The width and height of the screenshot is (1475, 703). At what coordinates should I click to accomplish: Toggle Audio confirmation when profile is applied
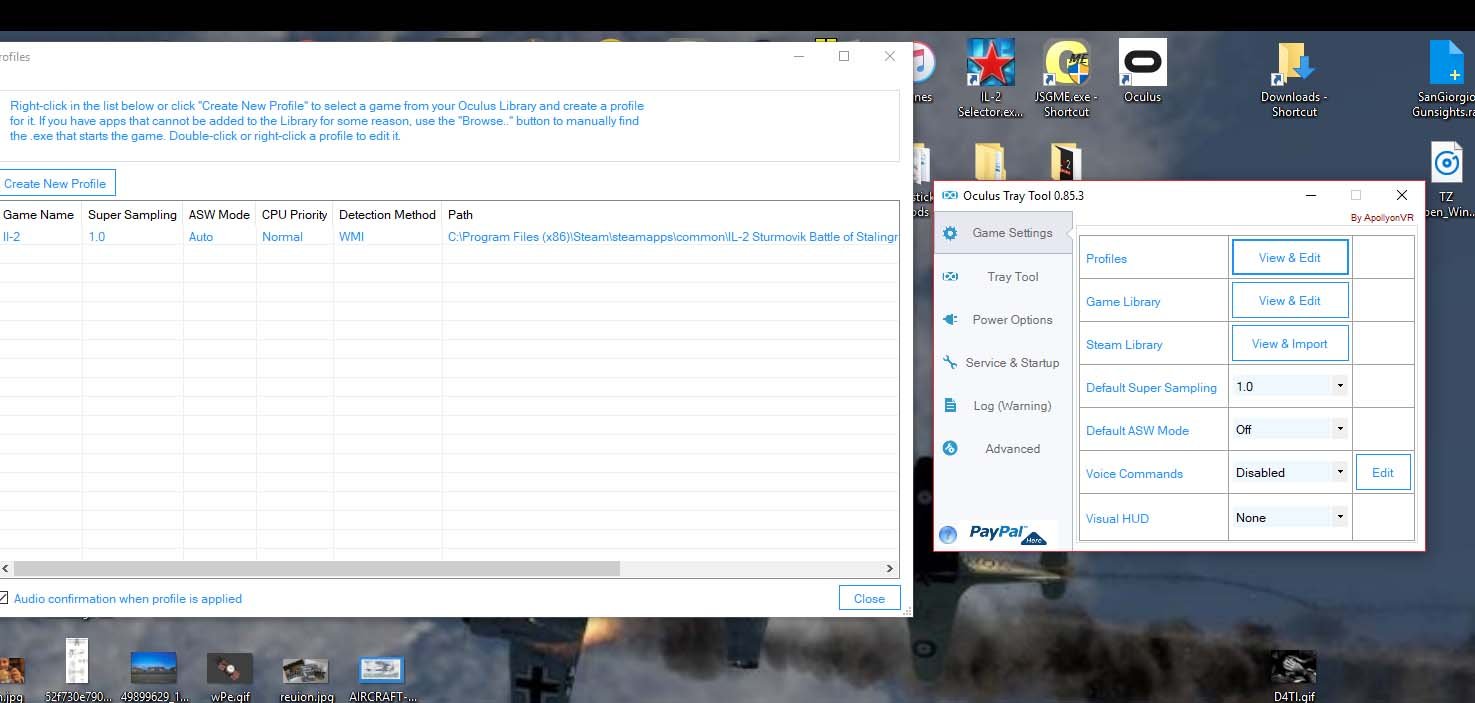[3, 598]
